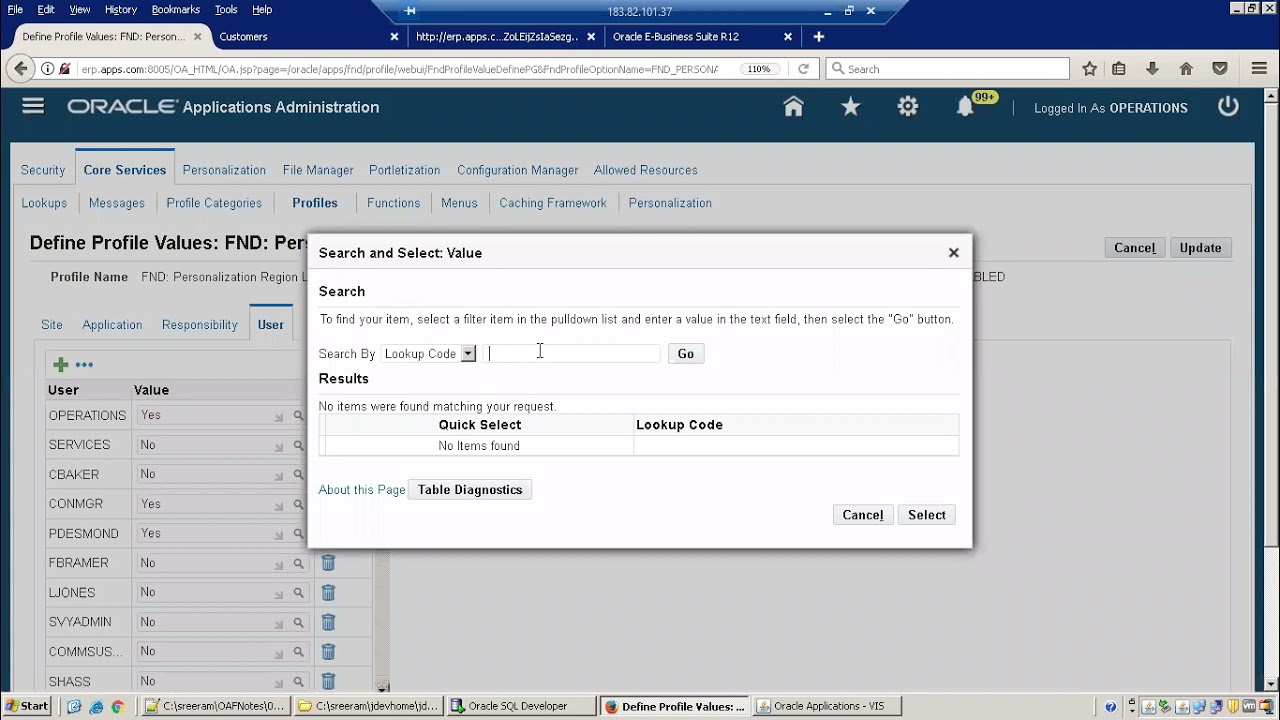This screenshot has height=720, width=1280.
Task: Open the Functions subtab
Action: (x=393, y=203)
